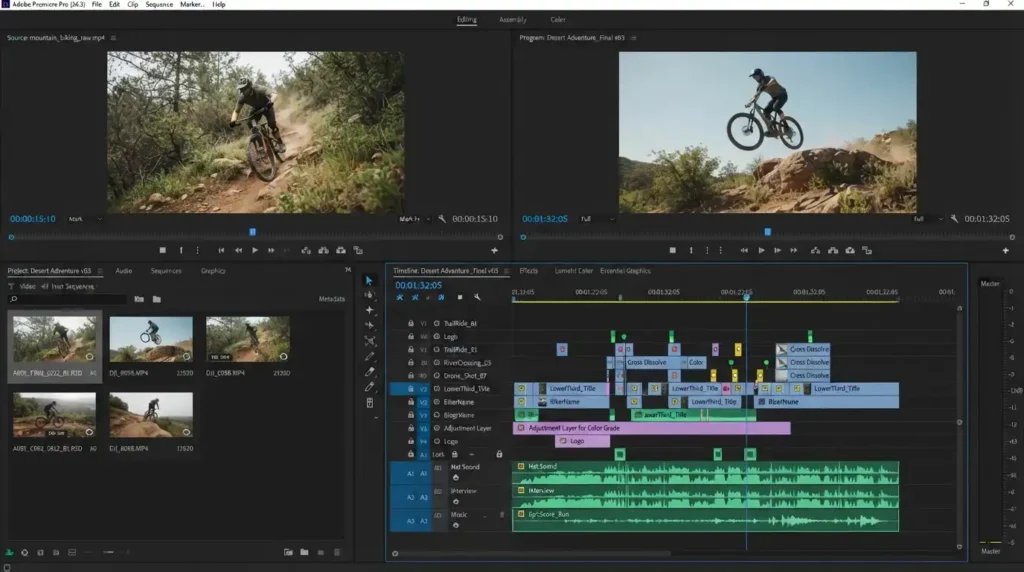Screen dimensions: 1024x572
Task: Open the Sequences tab in Project panel
Action: (166, 270)
